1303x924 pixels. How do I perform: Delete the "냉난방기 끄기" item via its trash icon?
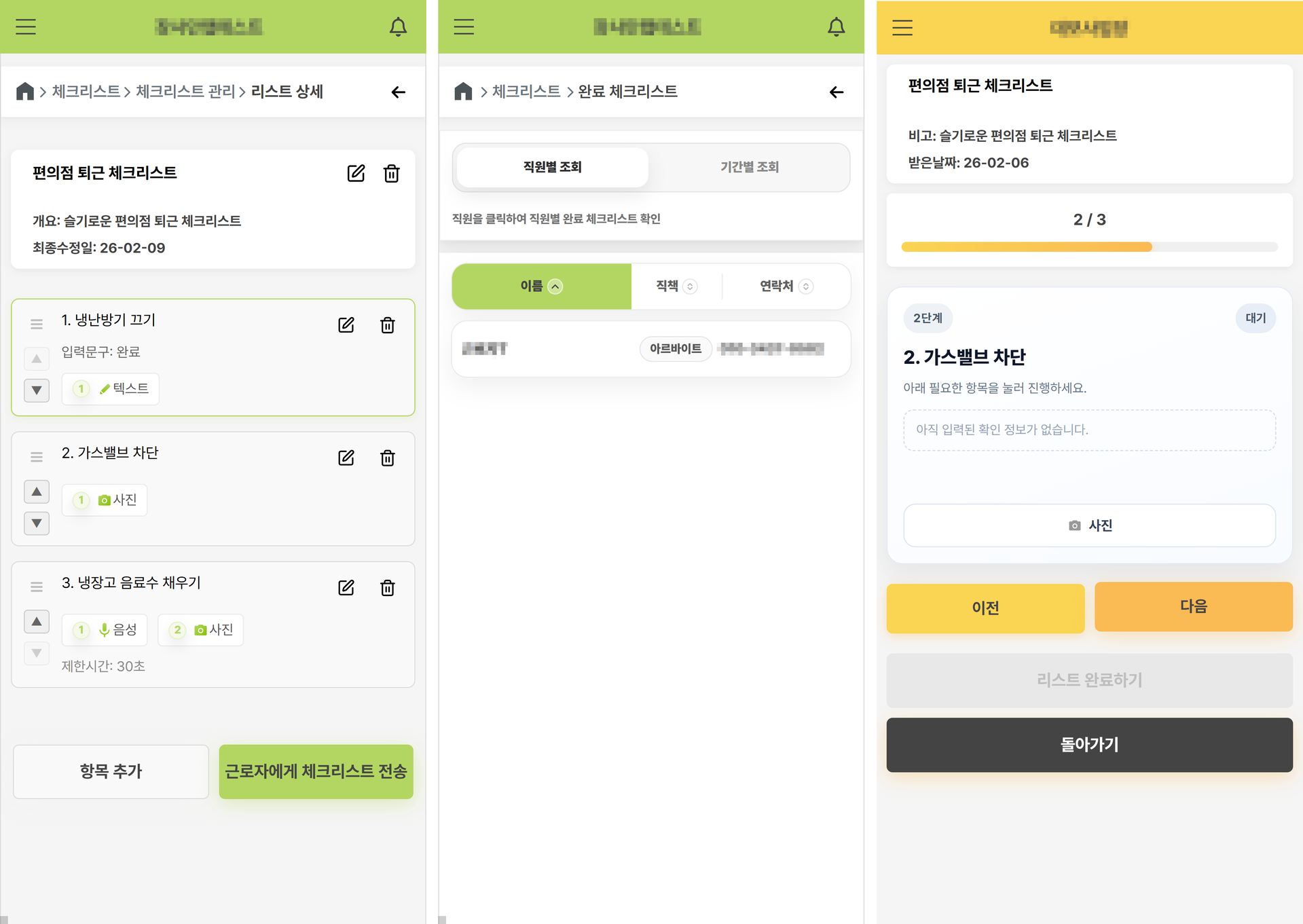pos(387,325)
